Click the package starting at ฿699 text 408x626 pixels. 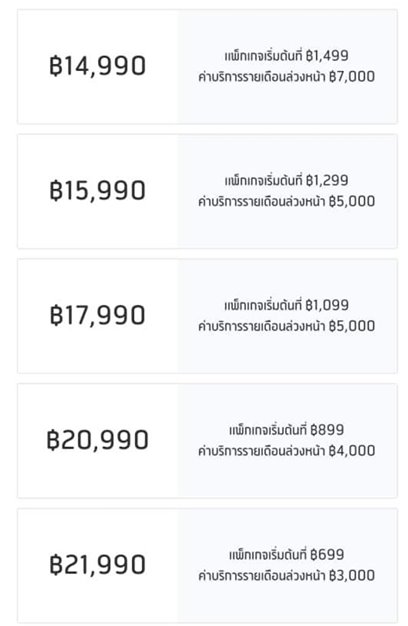coord(286,554)
